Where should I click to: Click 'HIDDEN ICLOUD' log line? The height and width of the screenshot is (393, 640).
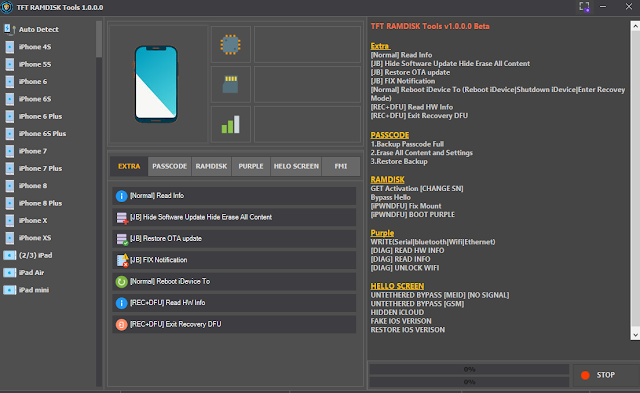click(397, 313)
